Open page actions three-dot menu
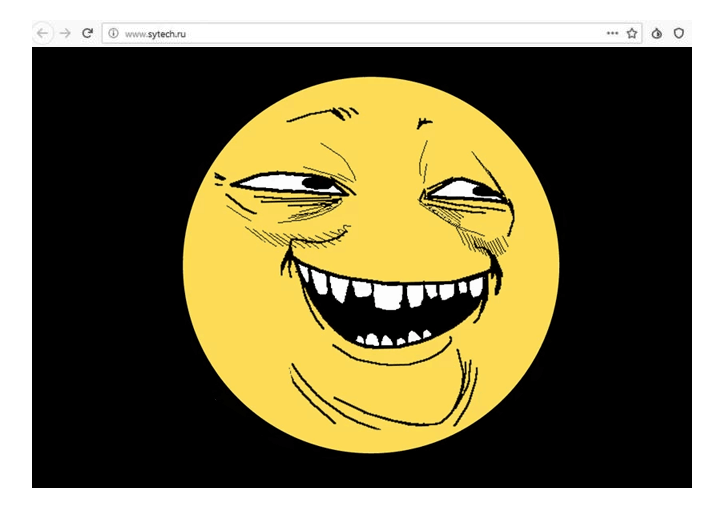720x508 pixels. [x=612, y=33]
